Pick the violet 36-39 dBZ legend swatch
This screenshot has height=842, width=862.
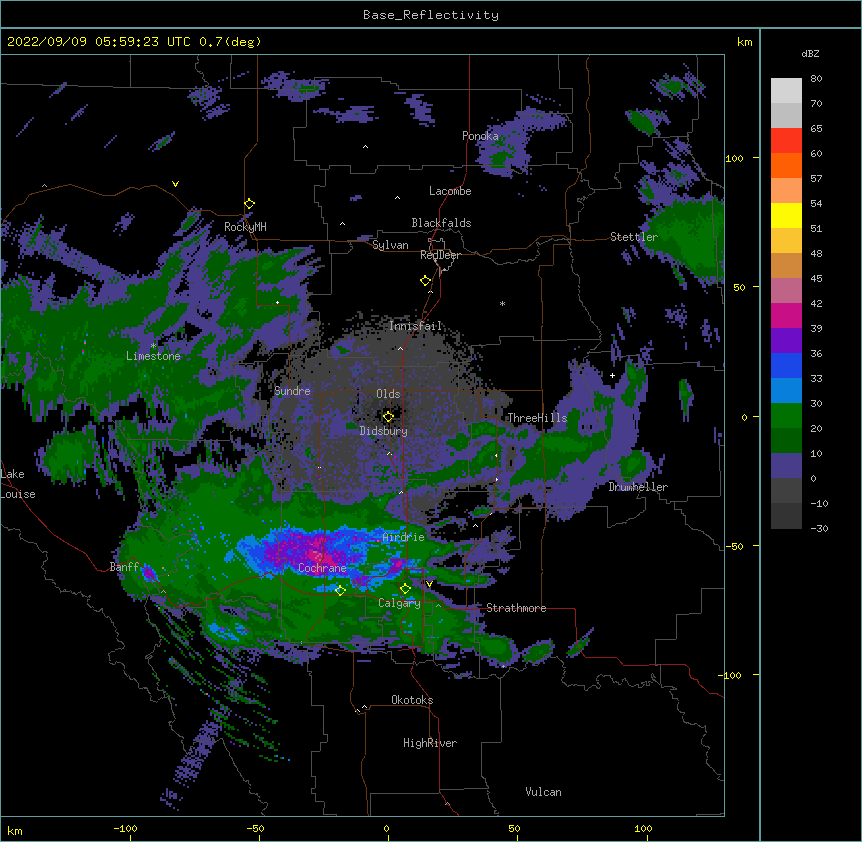click(x=786, y=340)
